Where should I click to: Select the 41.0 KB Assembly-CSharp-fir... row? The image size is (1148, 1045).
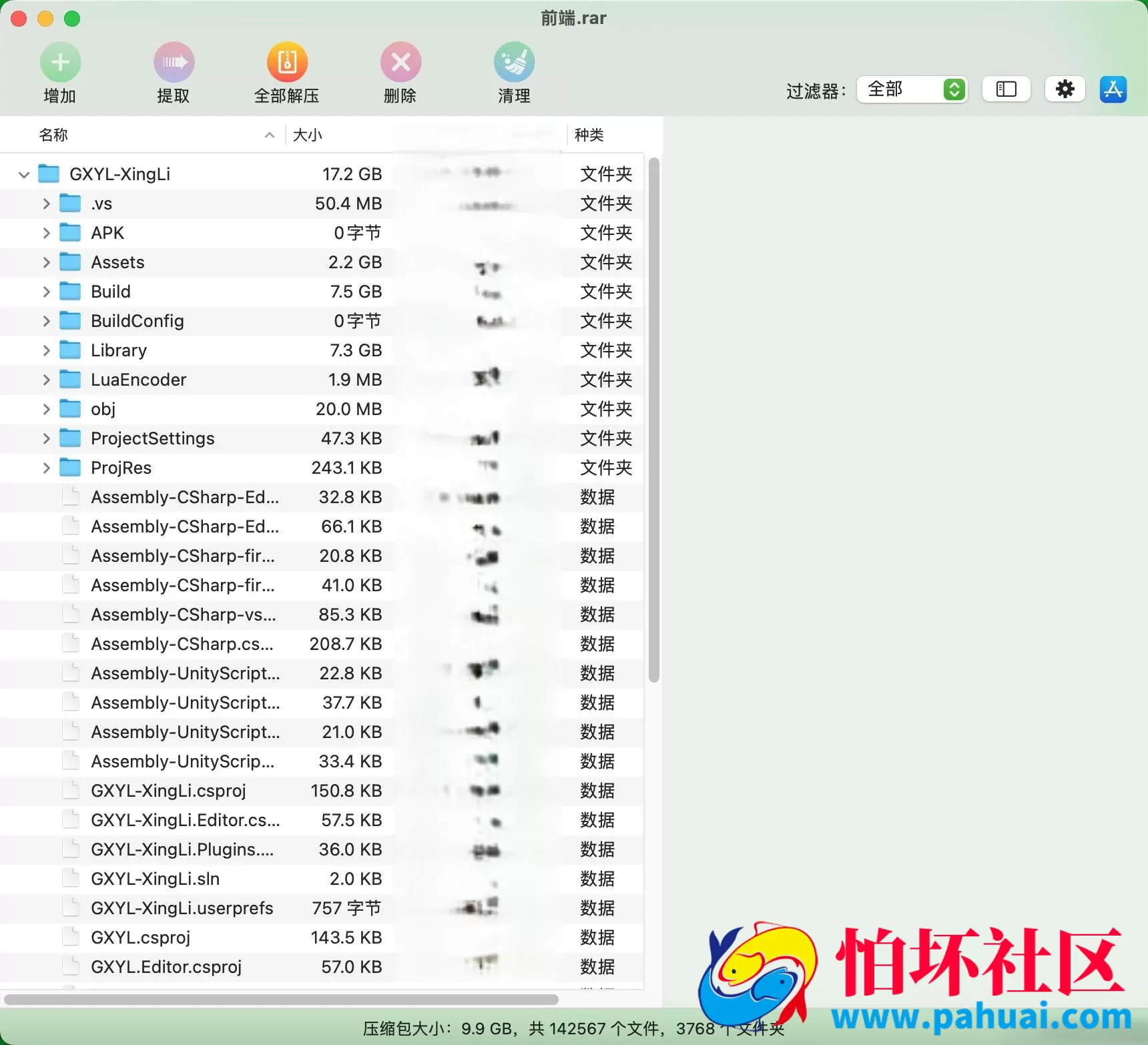(322, 585)
